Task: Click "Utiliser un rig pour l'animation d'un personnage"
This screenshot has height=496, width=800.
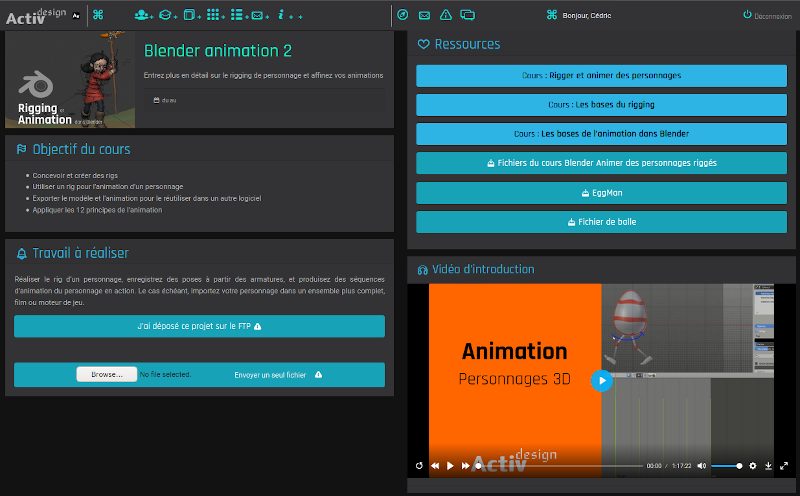Action: coord(108,187)
